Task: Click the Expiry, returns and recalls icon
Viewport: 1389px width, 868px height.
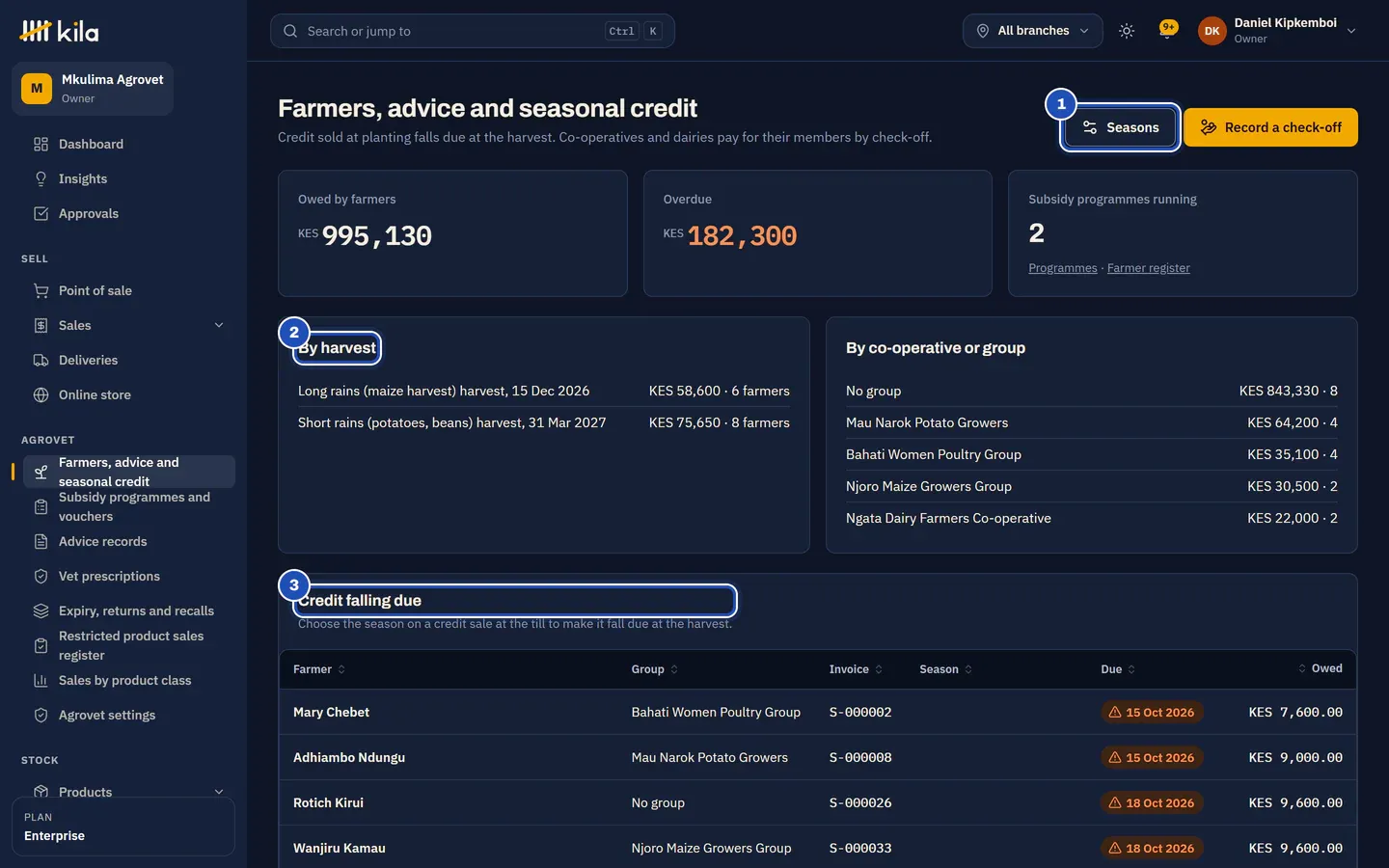Action: (x=41, y=610)
